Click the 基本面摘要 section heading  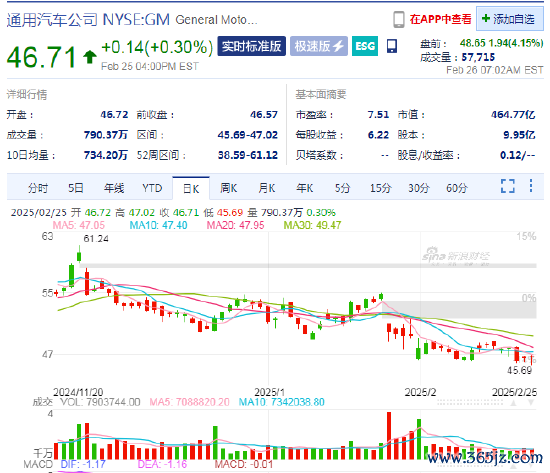pos(321,94)
